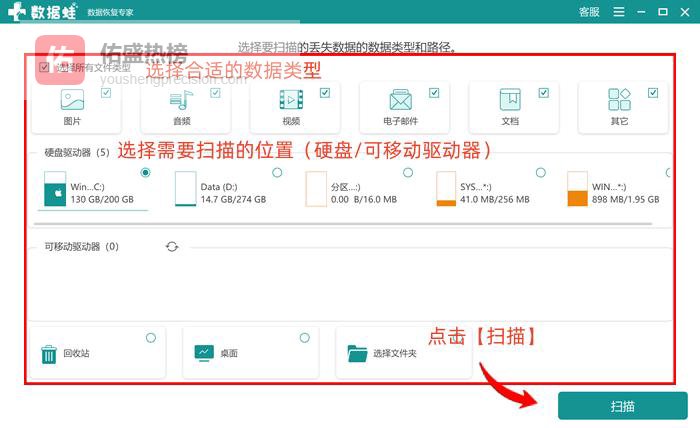Choose the 视频 (Video) film icon
The width and height of the screenshot is (700, 428).
pyautogui.click(x=290, y=100)
